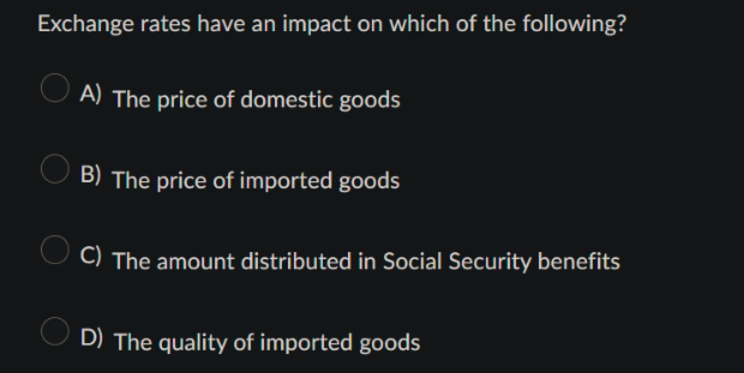Image resolution: width=744 pixels, height=373 pixels.
Task: Choose answer 'The quality of imported goods'
Action: click(x=267, y=343)
